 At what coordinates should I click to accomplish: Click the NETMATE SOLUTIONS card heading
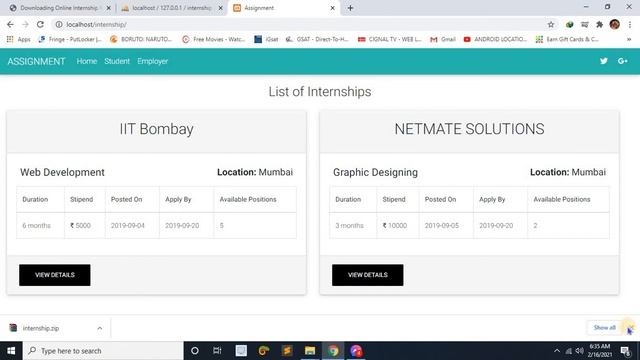point(469,129)
